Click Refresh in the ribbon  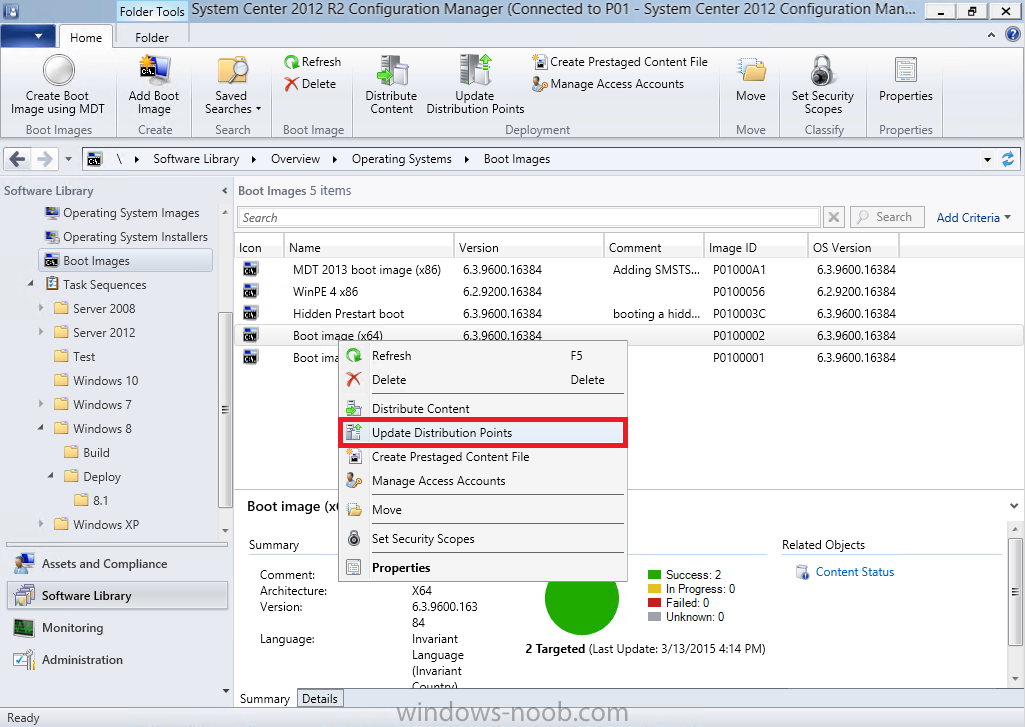[312, 61]
